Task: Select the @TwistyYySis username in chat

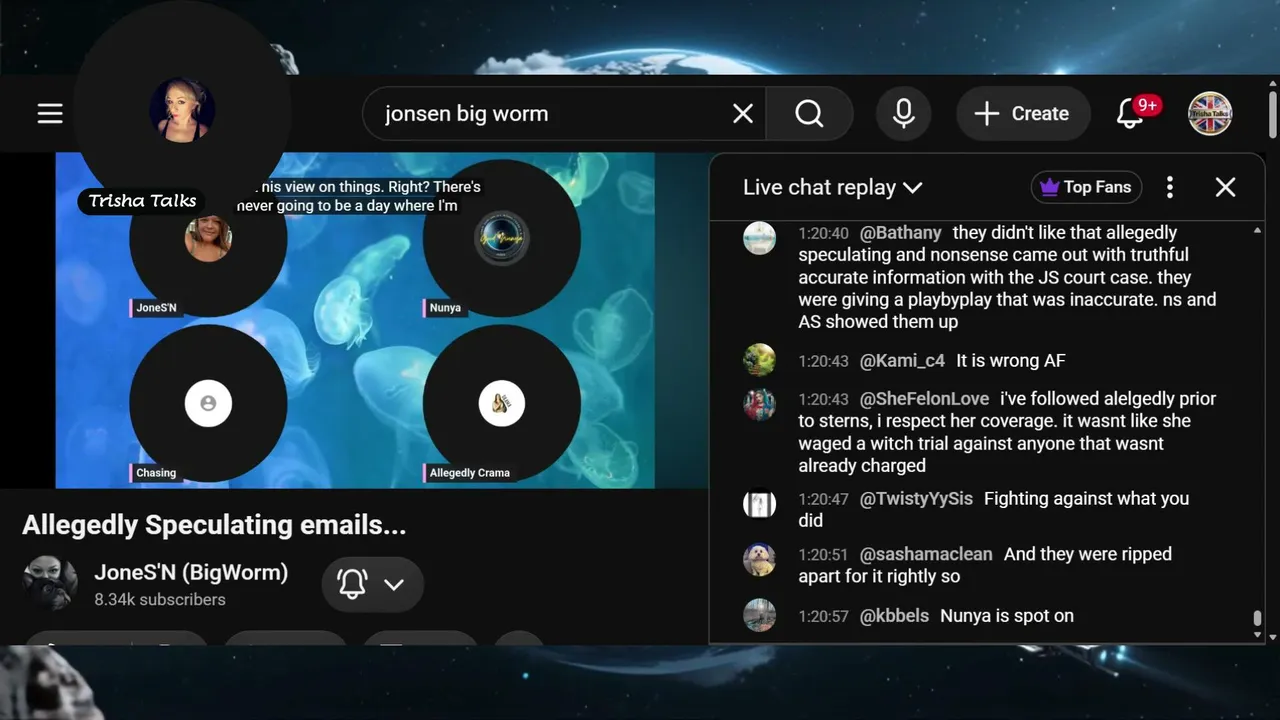Action: click(x=916, y=499)
